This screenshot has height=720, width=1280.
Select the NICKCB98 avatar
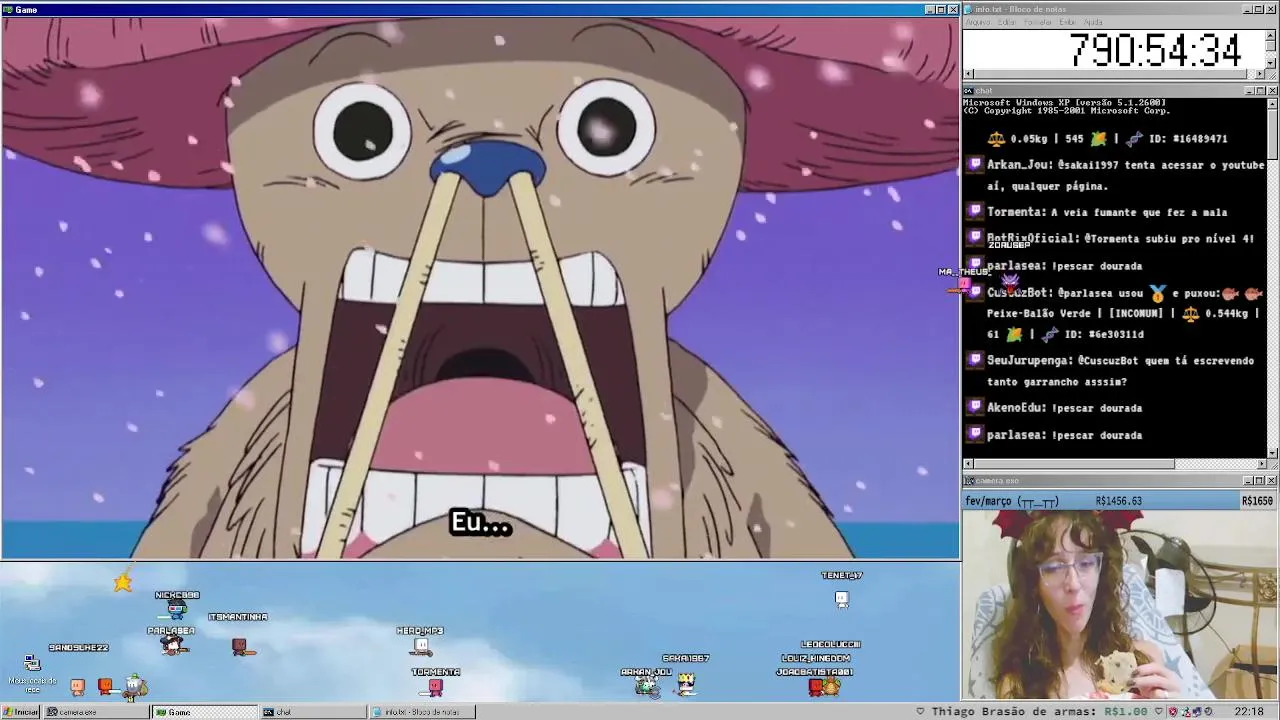click(x=177, y=609)
